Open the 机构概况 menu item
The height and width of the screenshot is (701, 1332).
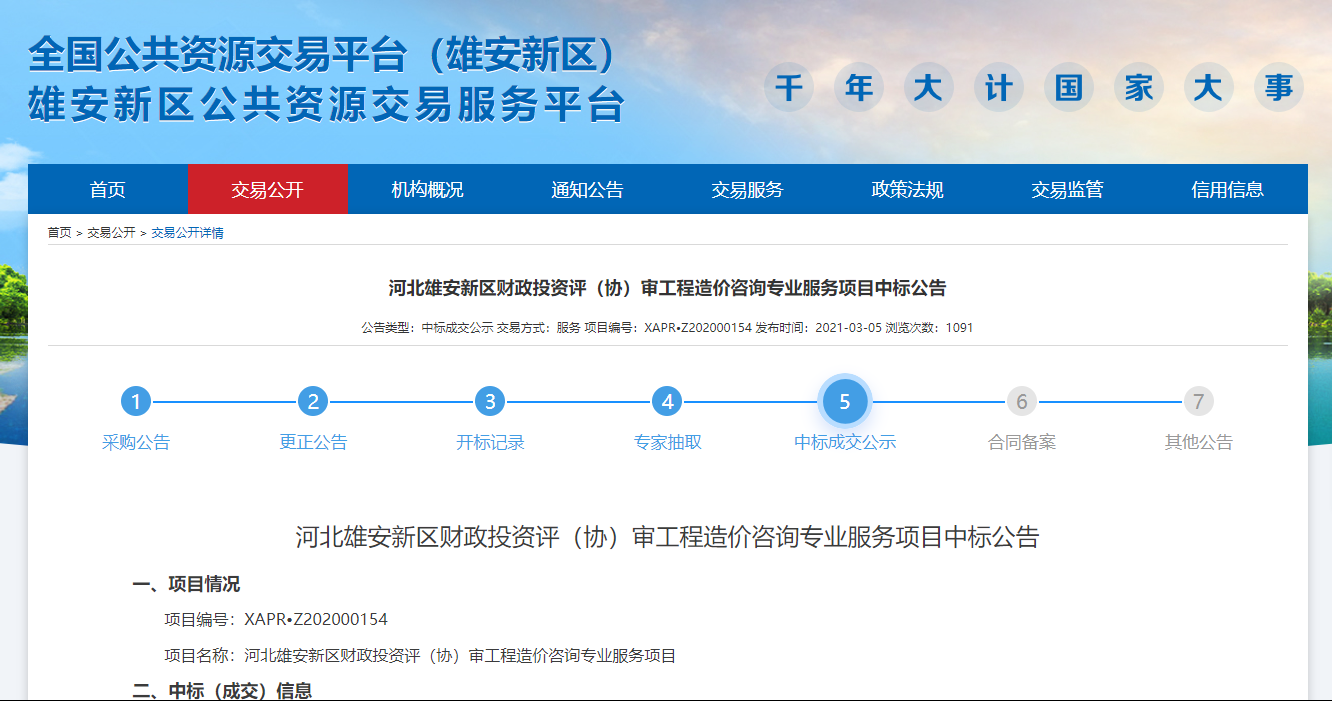point(428,189)
